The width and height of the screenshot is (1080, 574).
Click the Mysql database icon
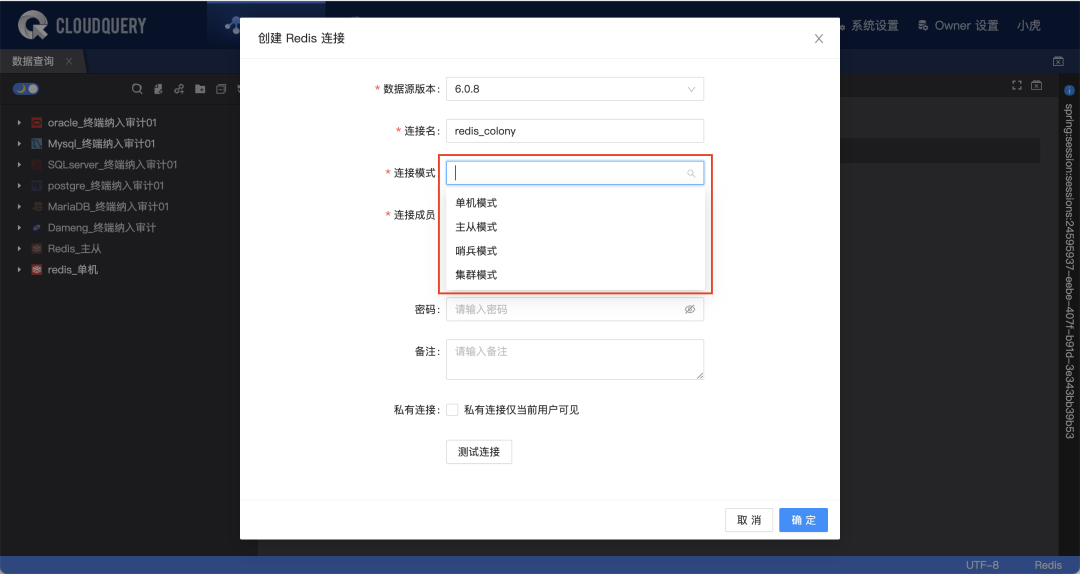point(37,144)
